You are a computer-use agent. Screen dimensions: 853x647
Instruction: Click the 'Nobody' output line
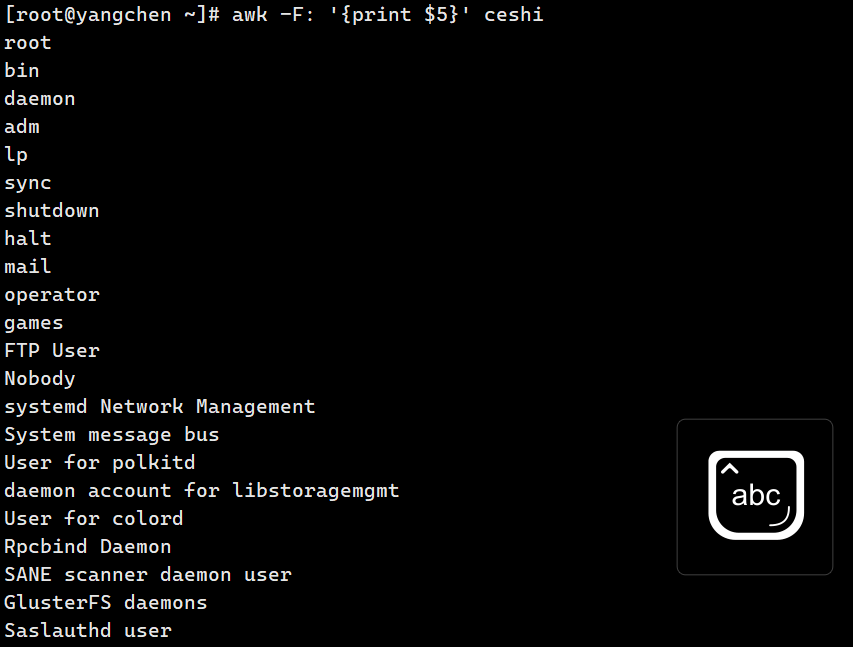pos(40,379)
